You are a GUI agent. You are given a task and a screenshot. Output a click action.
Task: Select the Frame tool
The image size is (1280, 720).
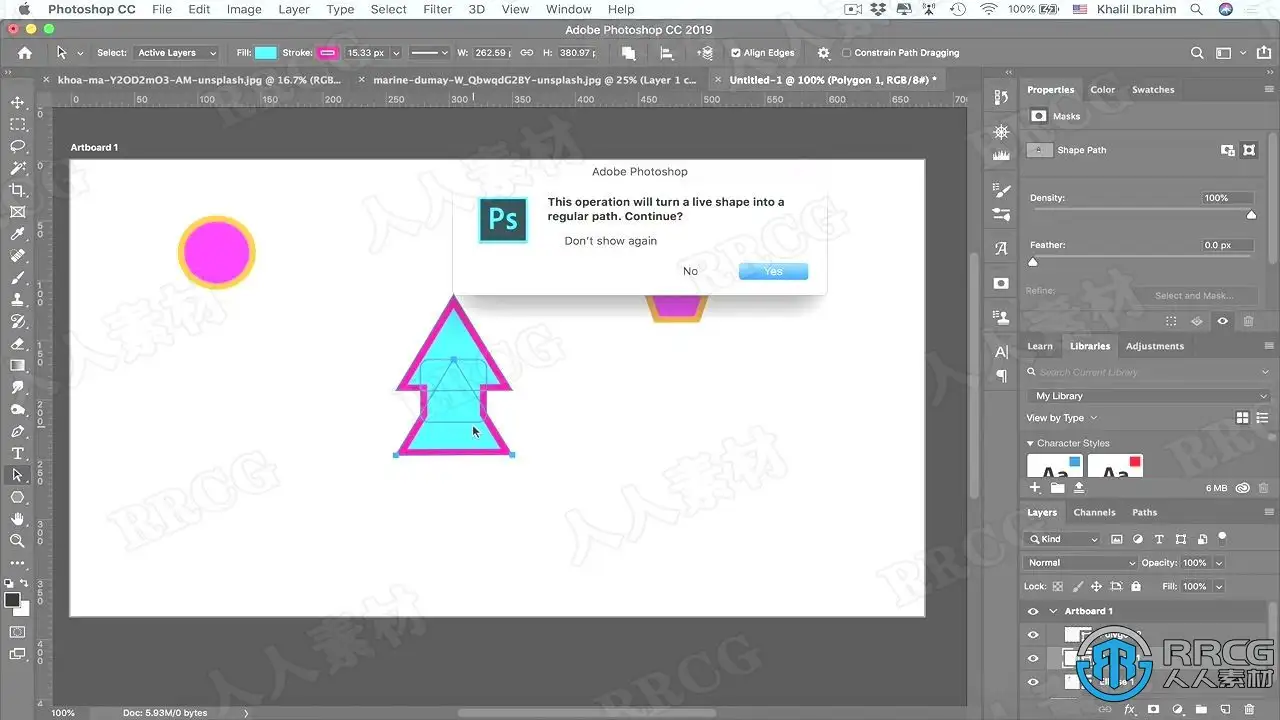click(x=17, y=212)
